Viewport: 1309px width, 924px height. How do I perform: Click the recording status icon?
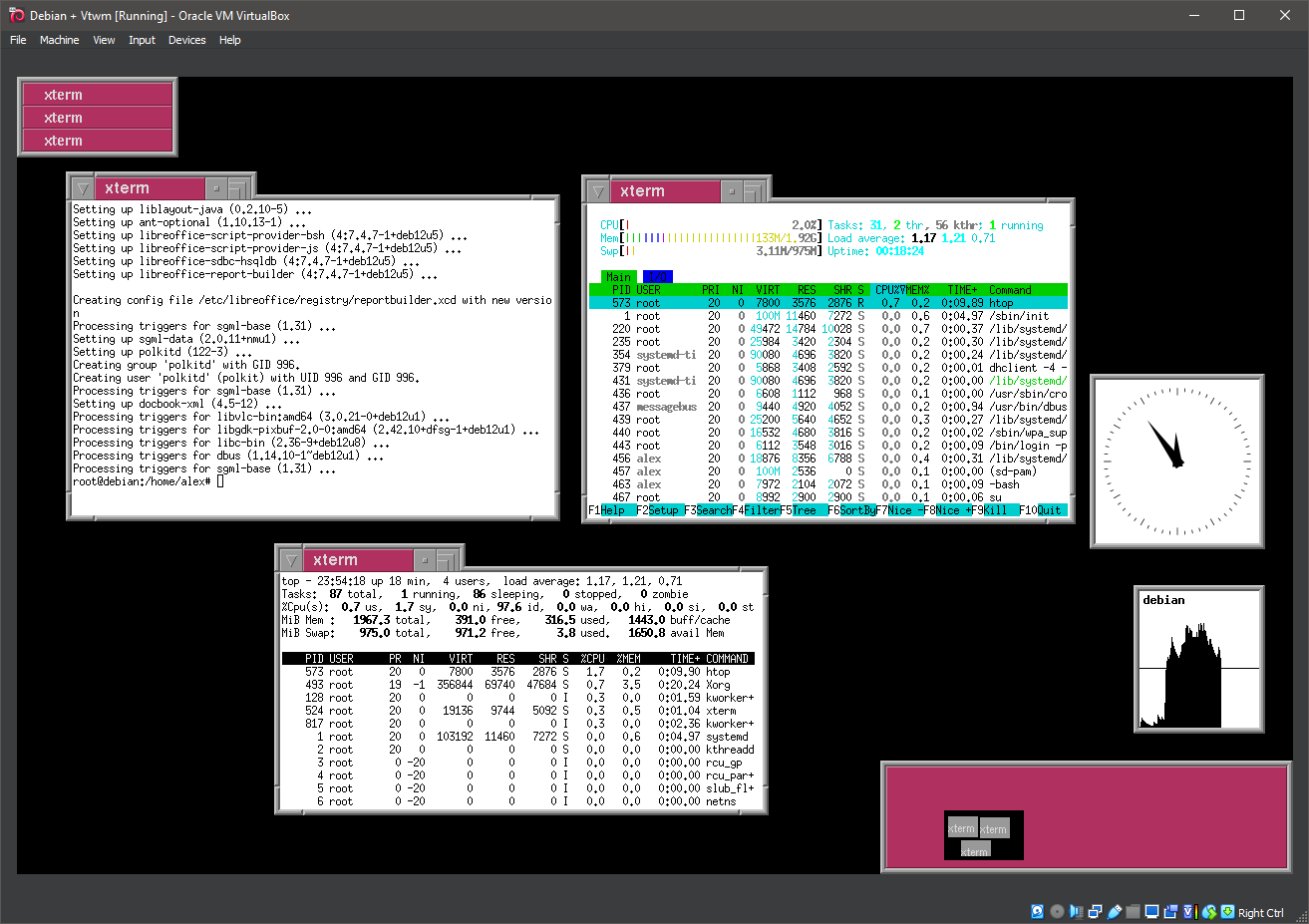[1170, 910]
